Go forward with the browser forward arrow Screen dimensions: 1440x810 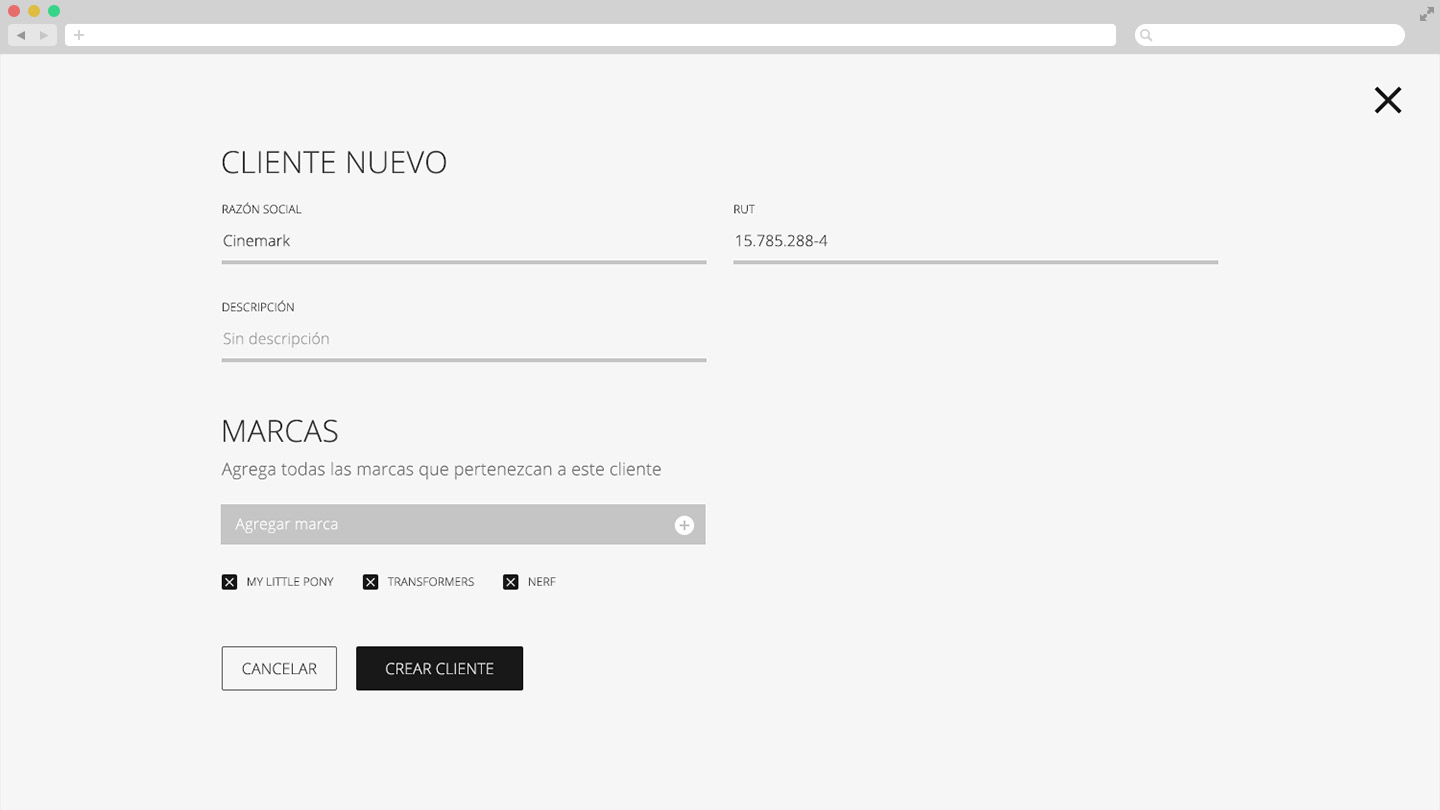[x=44, y=35]
